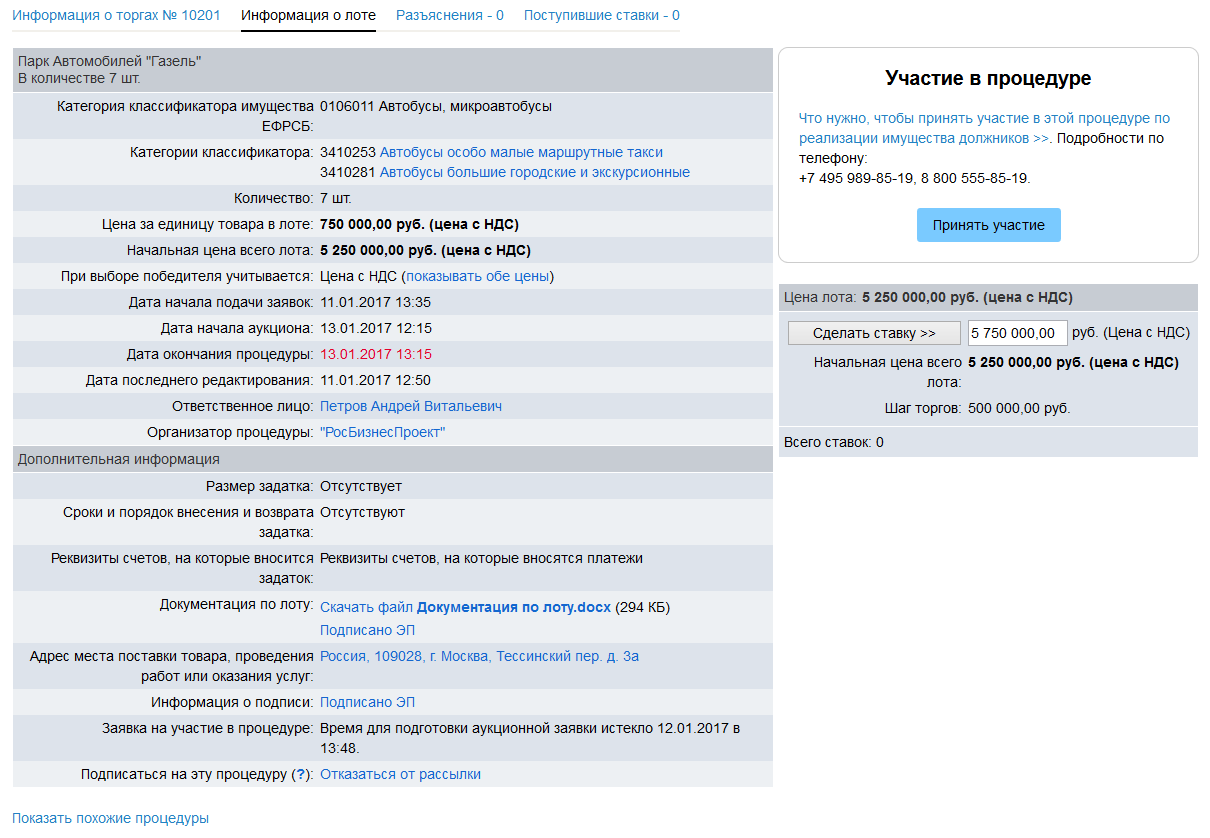Screen dimensions: 1210x838
Task: Click the question mark help next to subscription
Action: 299,774
